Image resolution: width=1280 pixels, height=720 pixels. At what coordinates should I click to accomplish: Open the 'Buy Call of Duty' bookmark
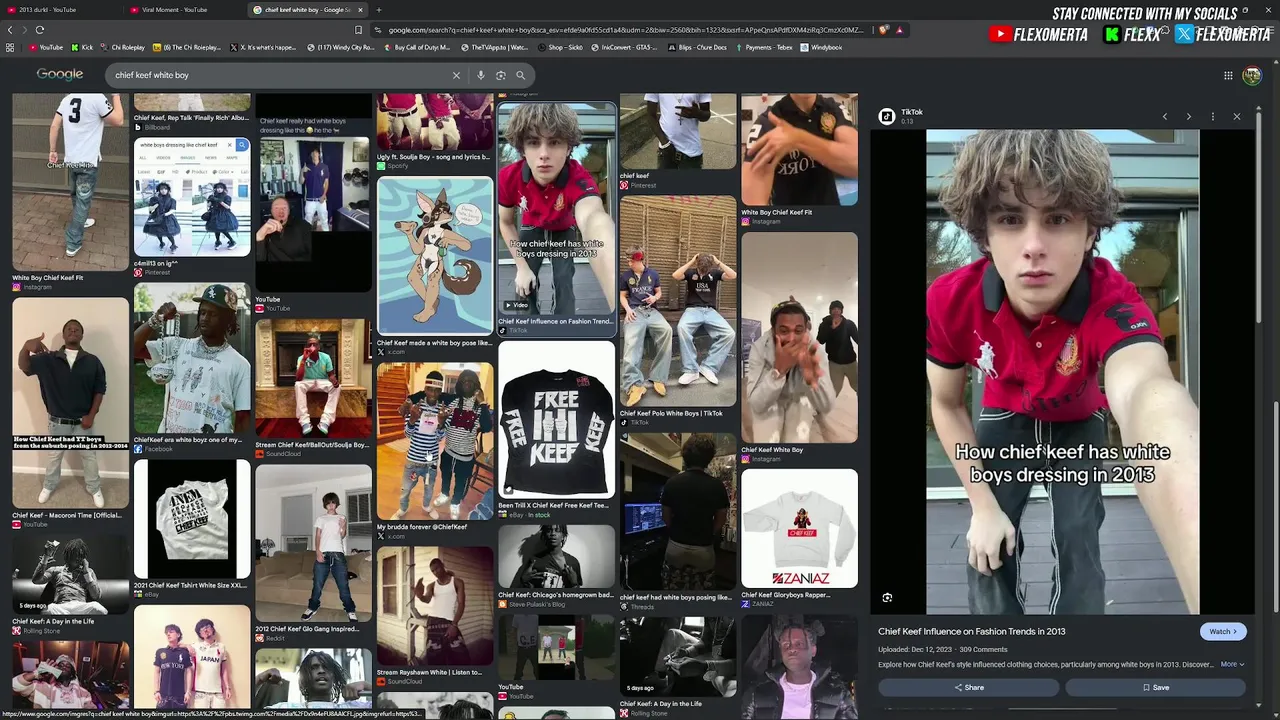[417, 47]
